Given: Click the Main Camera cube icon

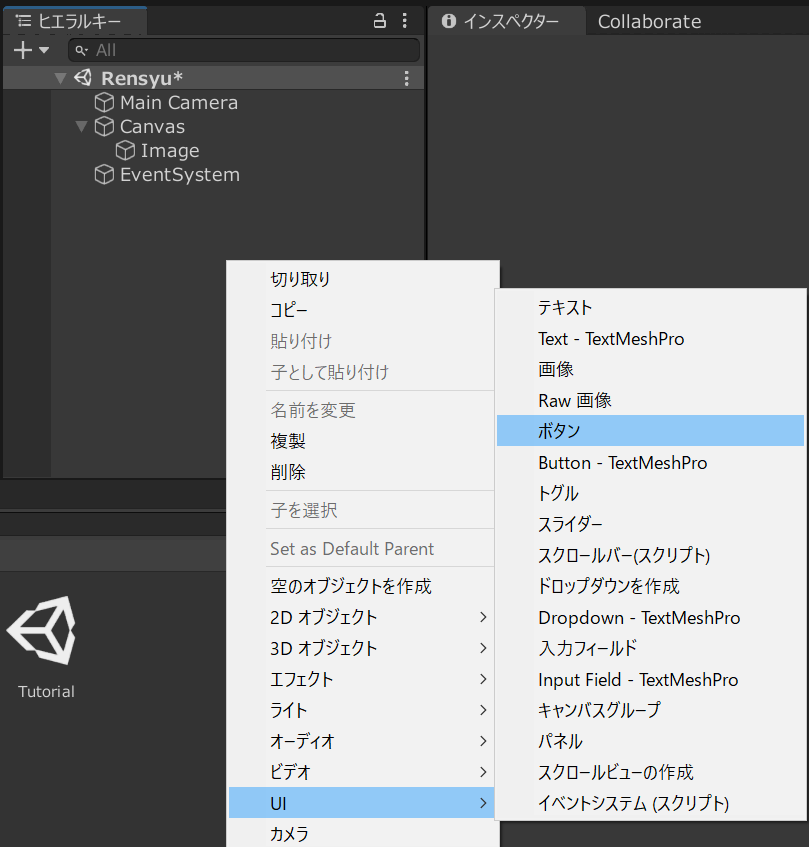Looking at the screenshot, I should pyautogui.click(x=104, y=102).
